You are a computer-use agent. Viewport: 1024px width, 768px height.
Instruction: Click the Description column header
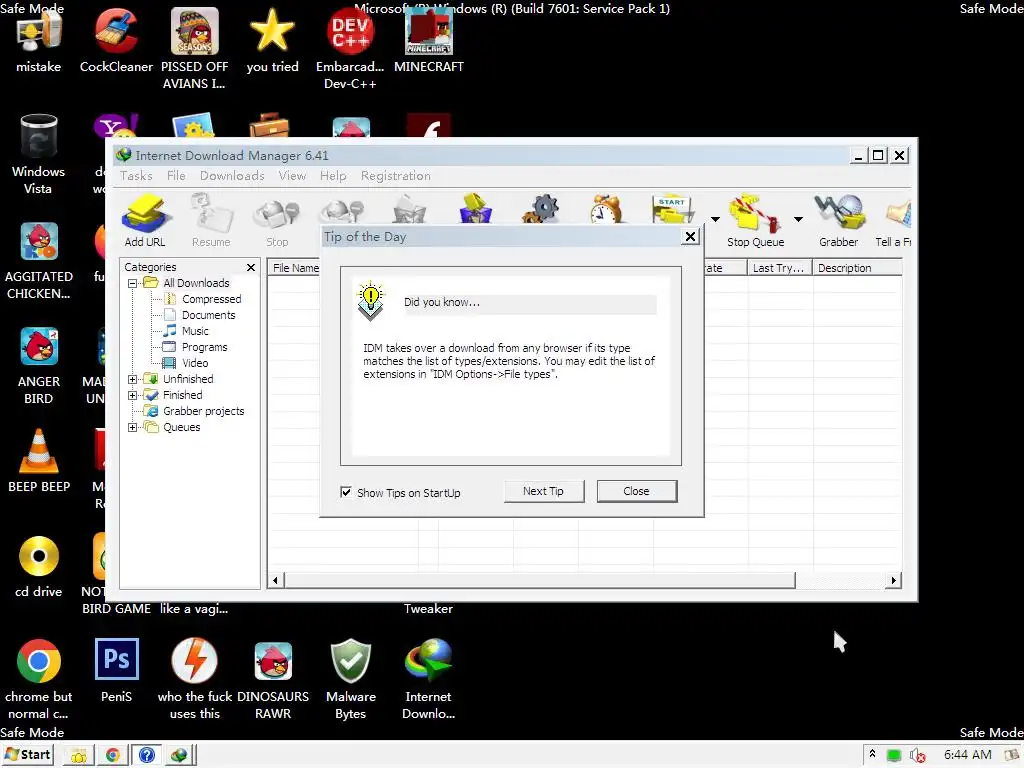(857, 268)
